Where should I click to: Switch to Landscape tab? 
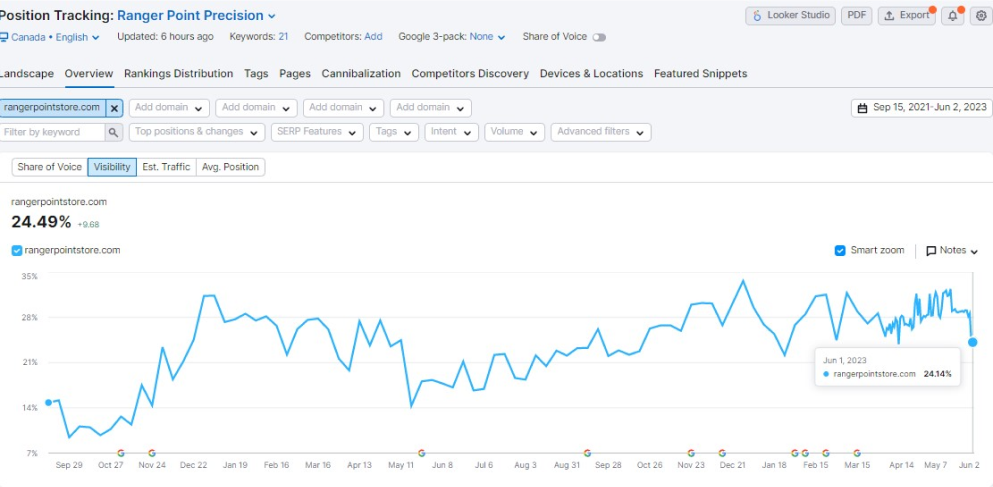[27, 73]
